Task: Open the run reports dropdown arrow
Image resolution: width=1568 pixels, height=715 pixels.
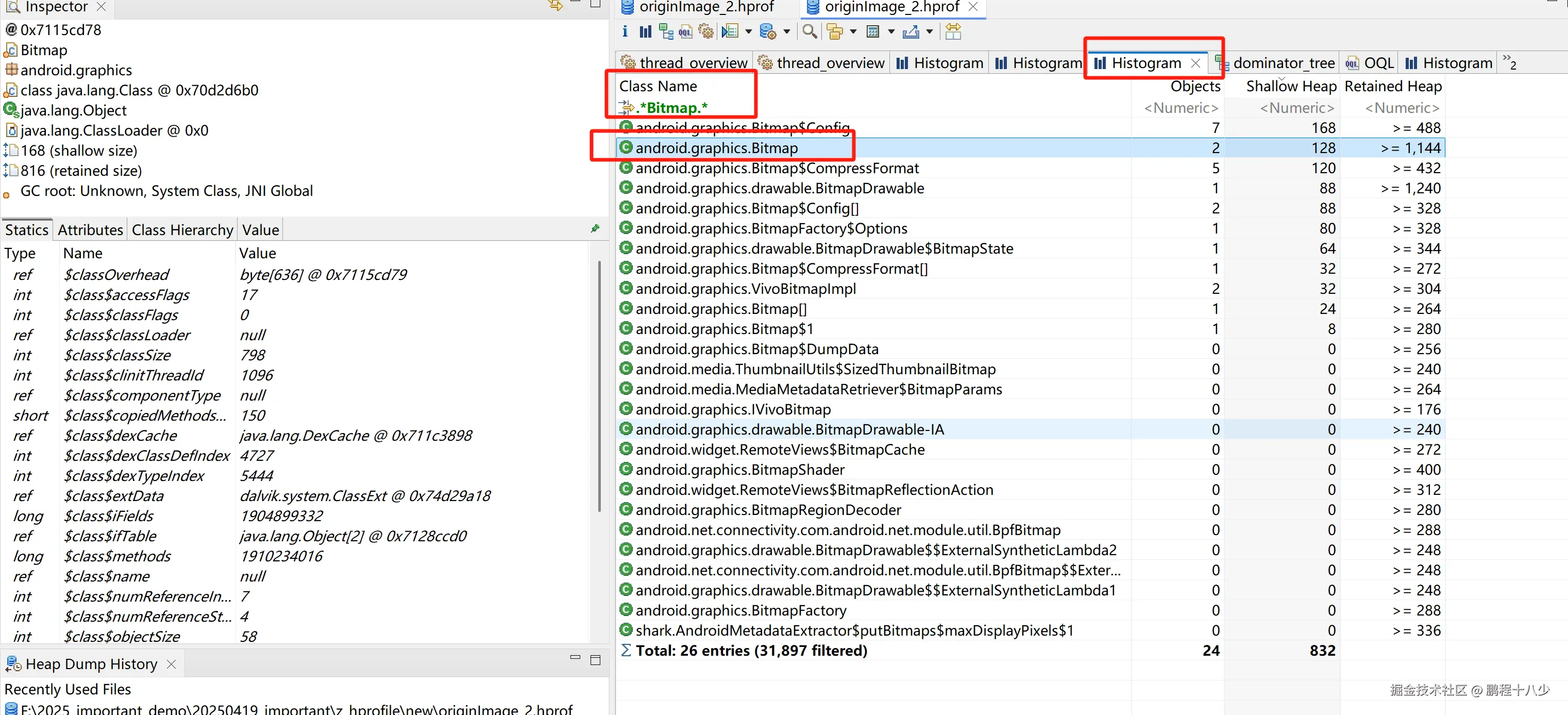Action: [x=749, y=31]
